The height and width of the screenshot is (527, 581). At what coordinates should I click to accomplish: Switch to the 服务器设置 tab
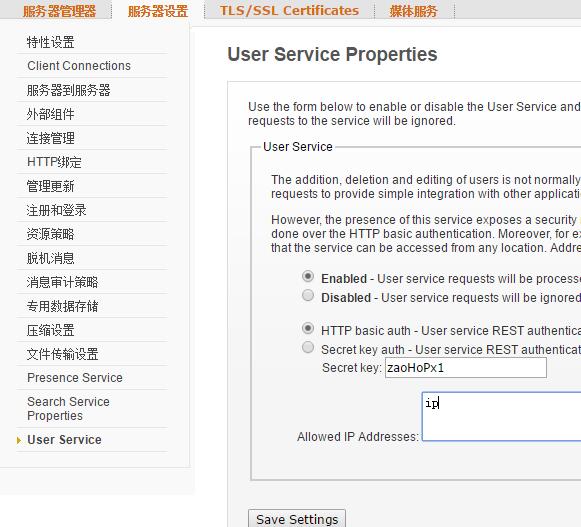(158, 11)
